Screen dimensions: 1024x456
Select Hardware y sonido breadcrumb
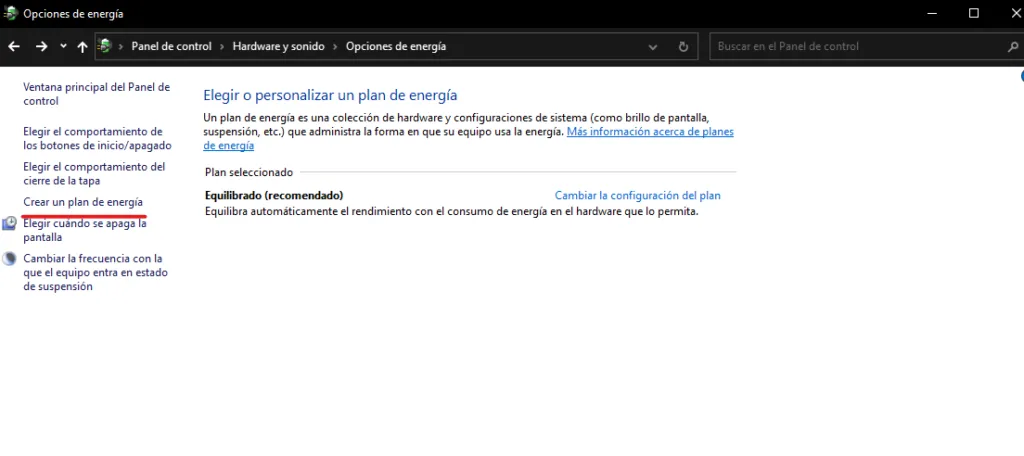[278, 46]
